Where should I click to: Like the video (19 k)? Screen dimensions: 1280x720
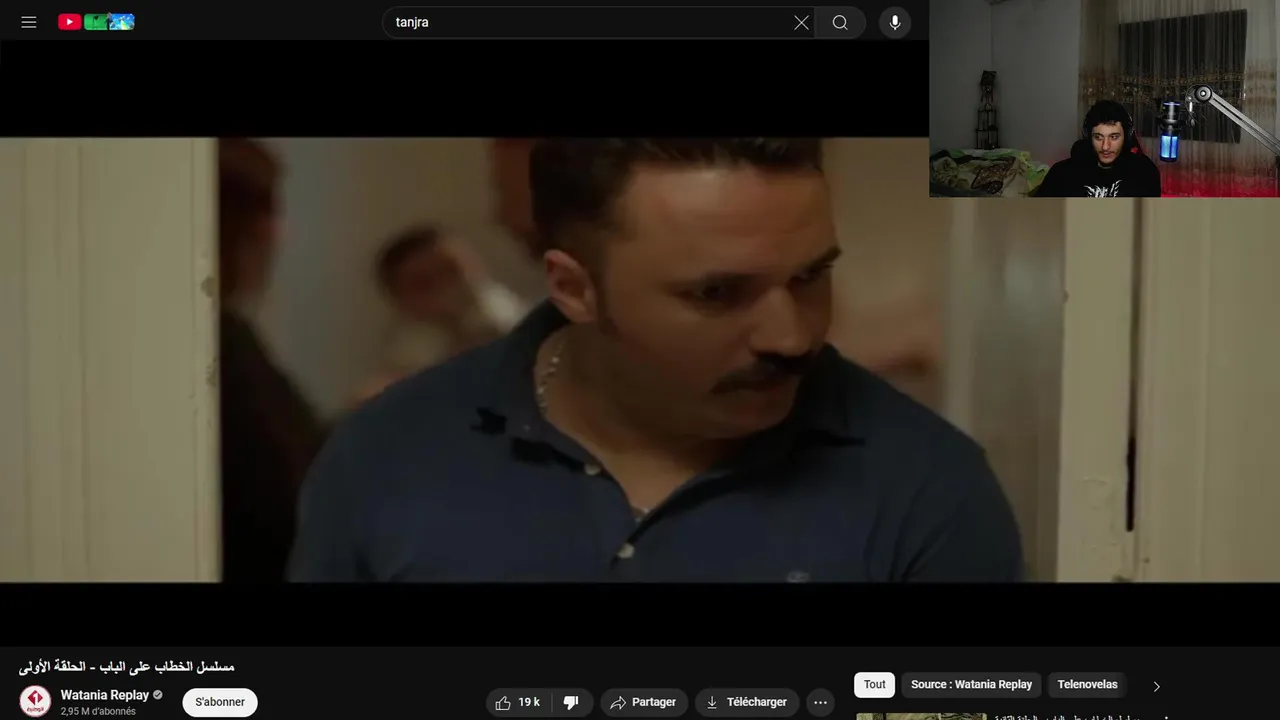coord(518,702)
